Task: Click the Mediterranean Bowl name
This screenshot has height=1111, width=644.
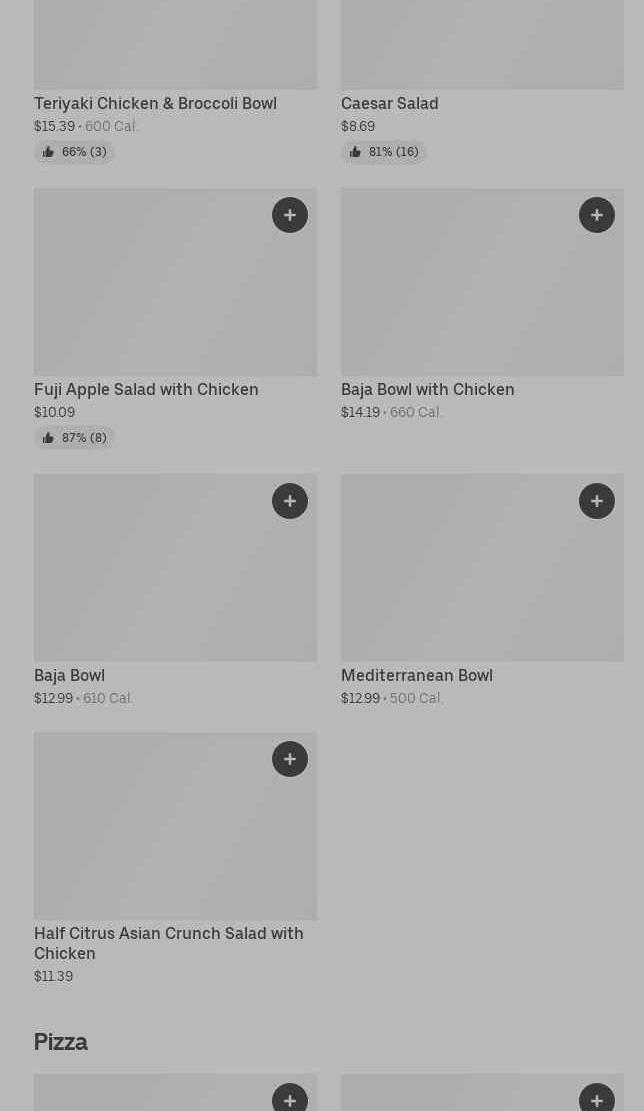Action: point(416,676)
